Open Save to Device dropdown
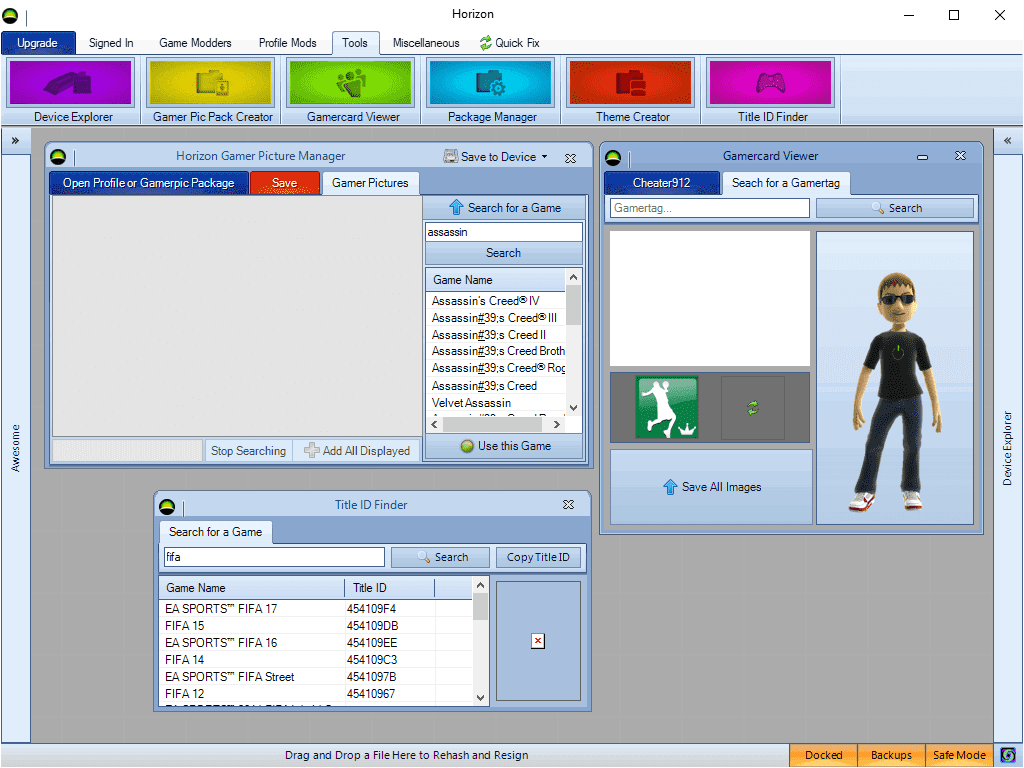 [x=496, y=157]
